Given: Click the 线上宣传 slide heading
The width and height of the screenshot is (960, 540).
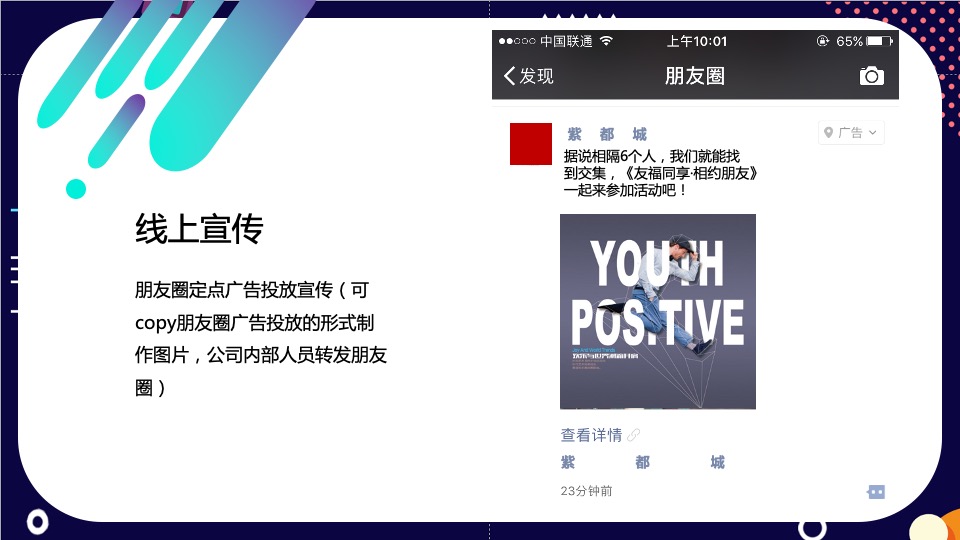Looking at the screenshot, I should (199, 229).
